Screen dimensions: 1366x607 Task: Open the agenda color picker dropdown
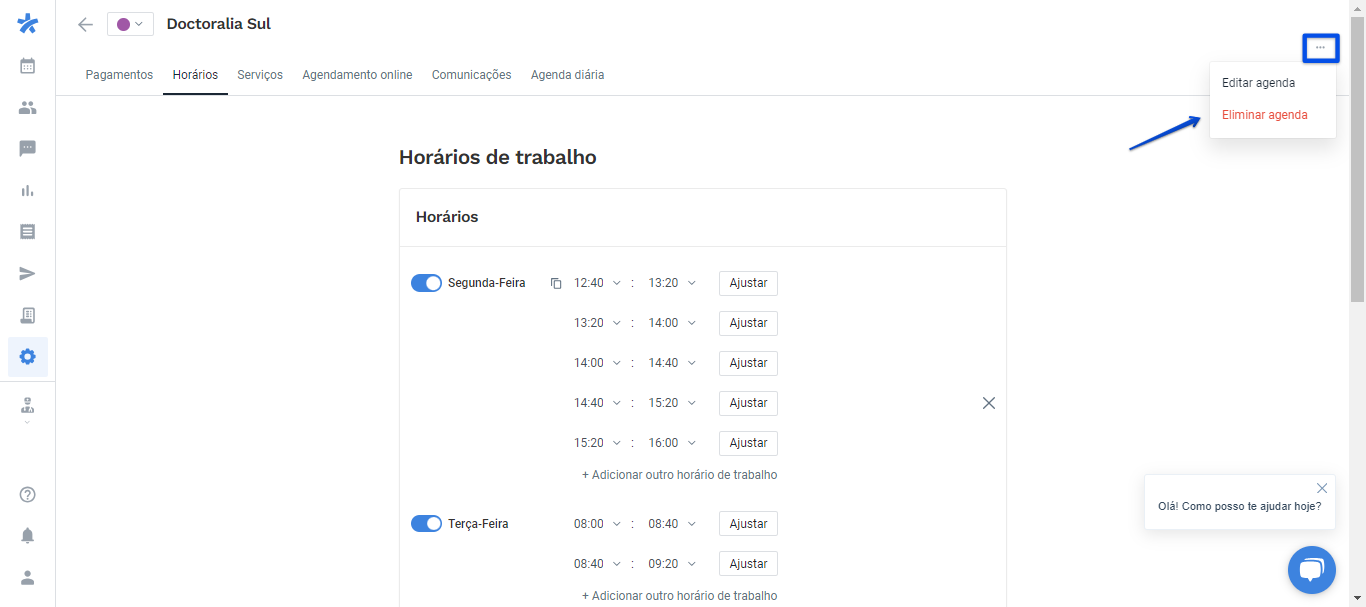click(130, 24)
